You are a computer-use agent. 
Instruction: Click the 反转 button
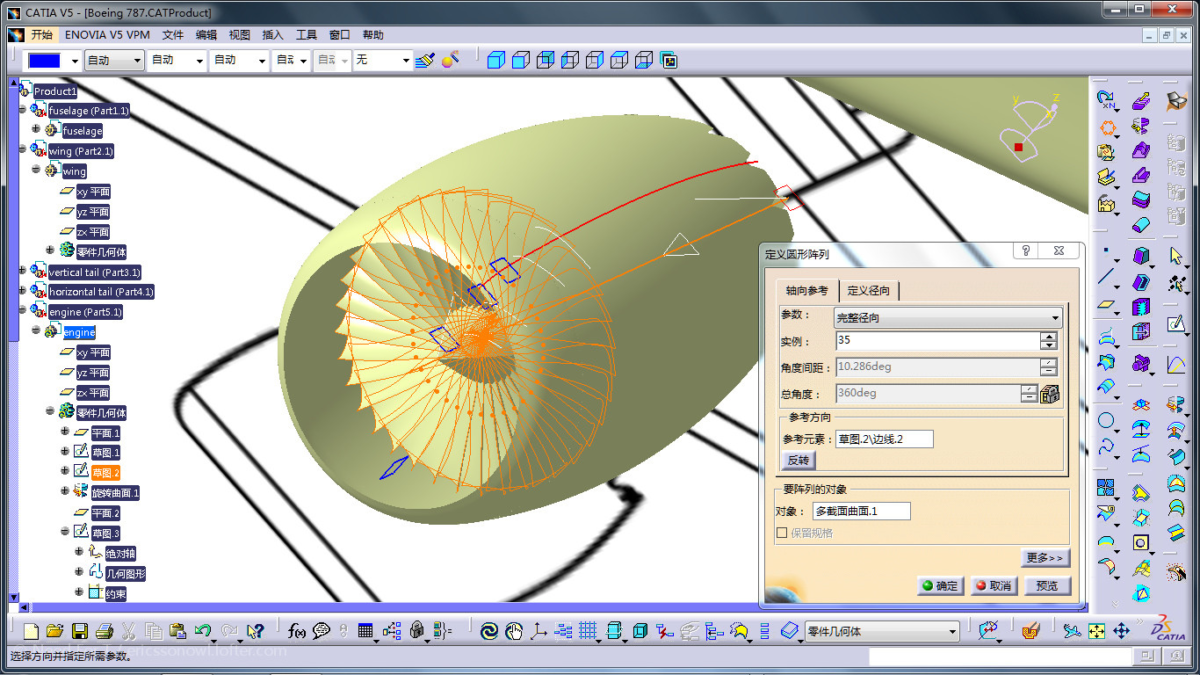(798, 460)
